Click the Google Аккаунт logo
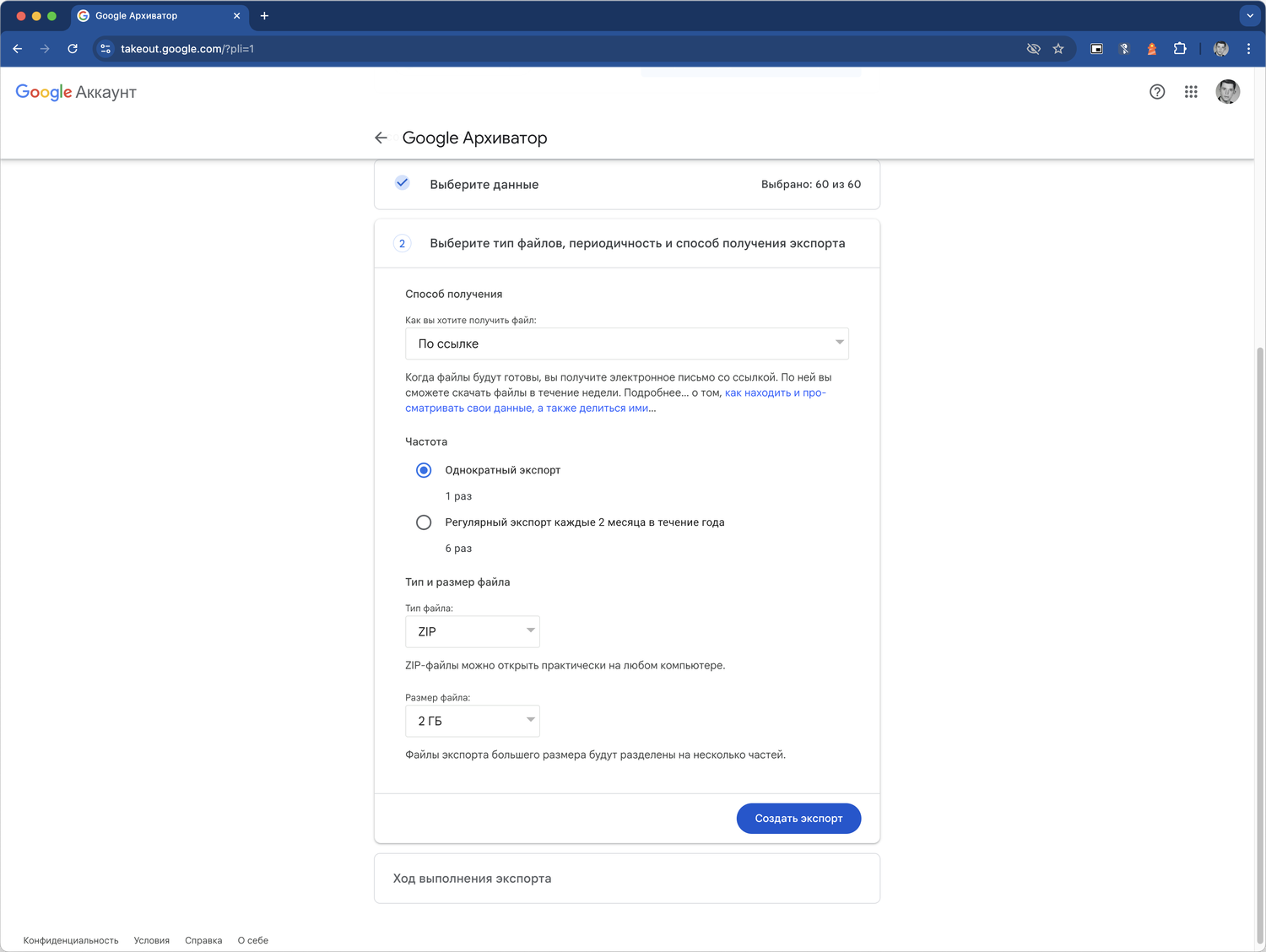This screenshot has width=1266, height=952. (x=76, y=92)
